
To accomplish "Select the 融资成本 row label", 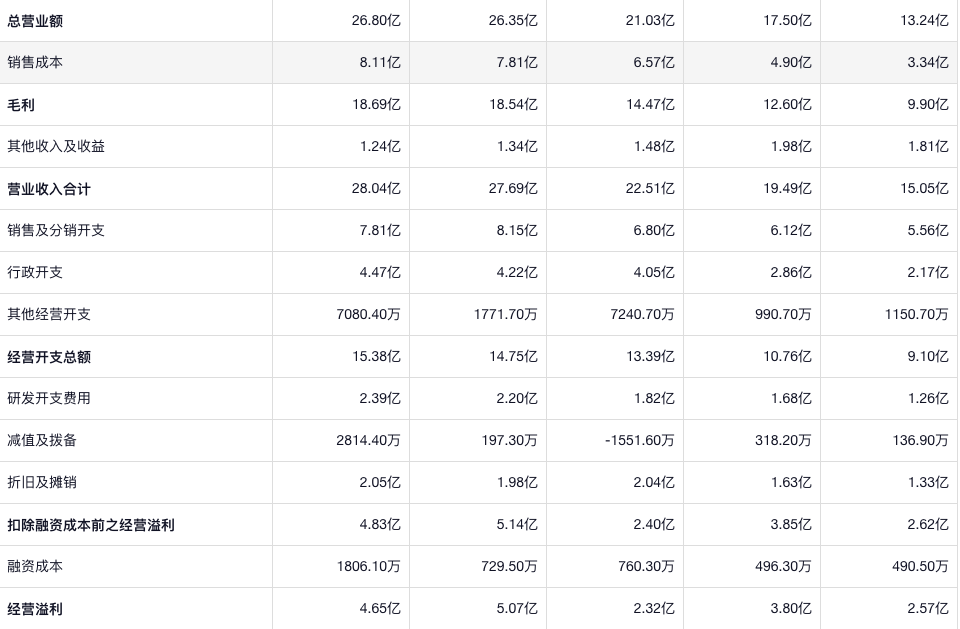I will point(35,566).
